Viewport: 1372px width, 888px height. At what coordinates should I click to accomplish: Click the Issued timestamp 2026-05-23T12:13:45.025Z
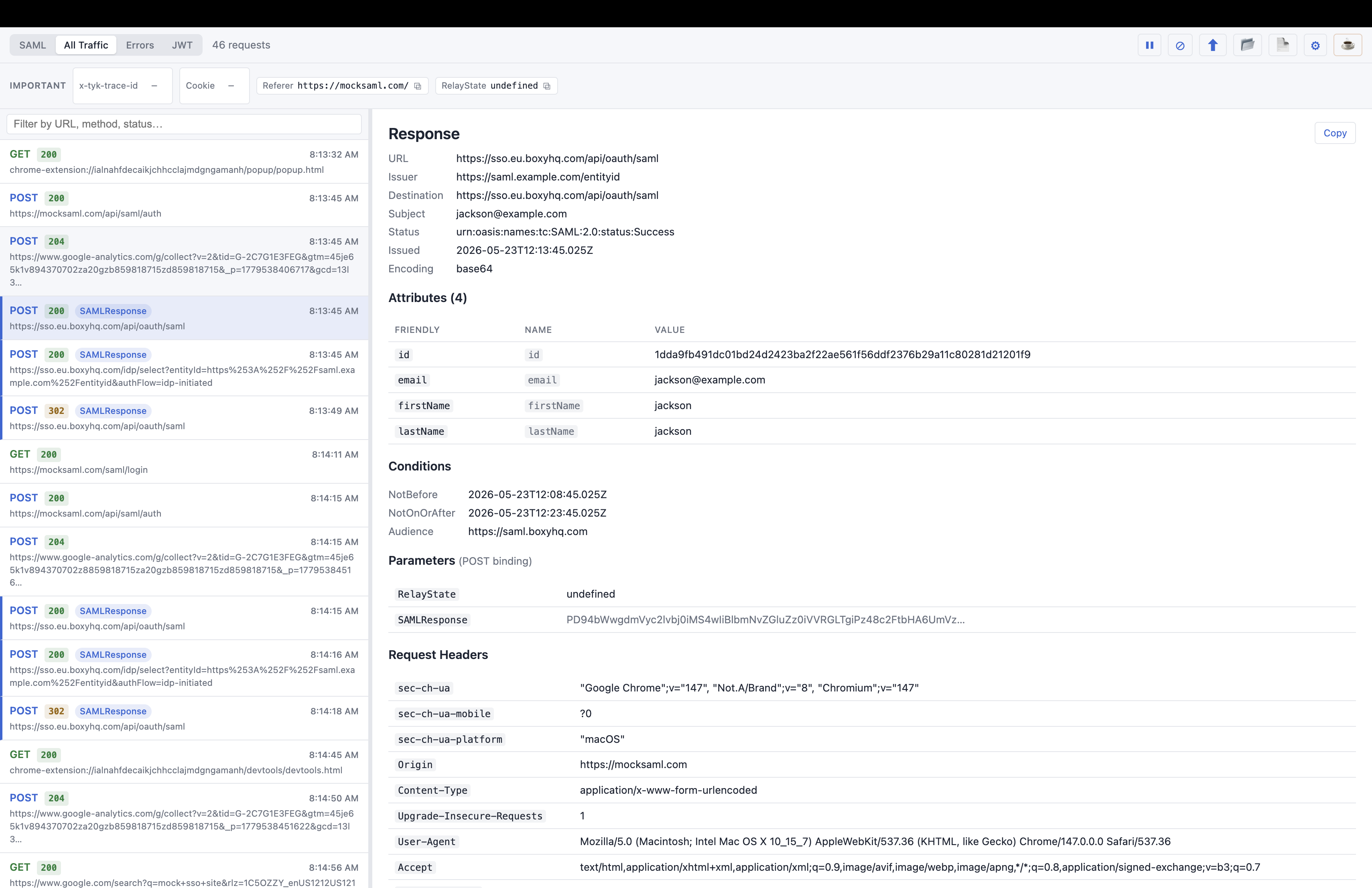coord(525,250)
